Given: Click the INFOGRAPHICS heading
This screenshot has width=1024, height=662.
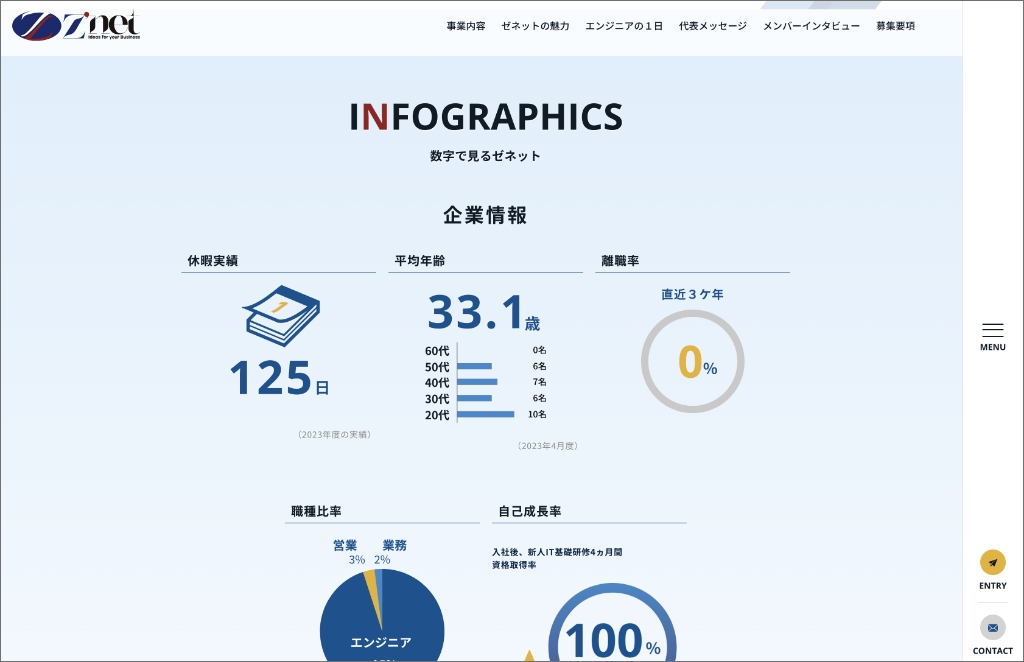Looking at the screenshot, I should click(486, 117).
